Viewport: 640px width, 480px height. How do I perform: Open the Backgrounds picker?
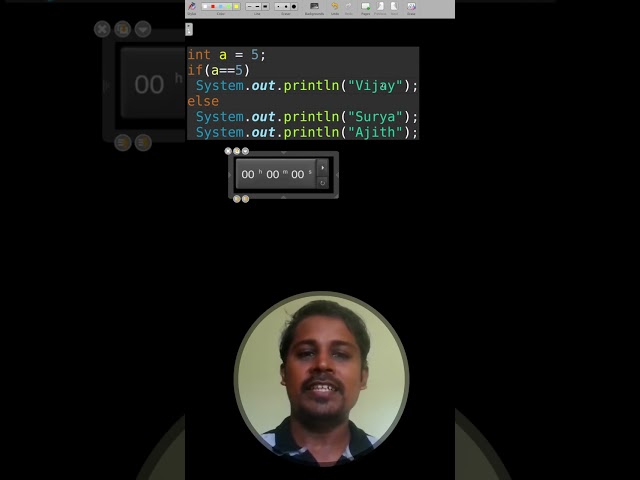pyautogui.click(x=314, y=6)
